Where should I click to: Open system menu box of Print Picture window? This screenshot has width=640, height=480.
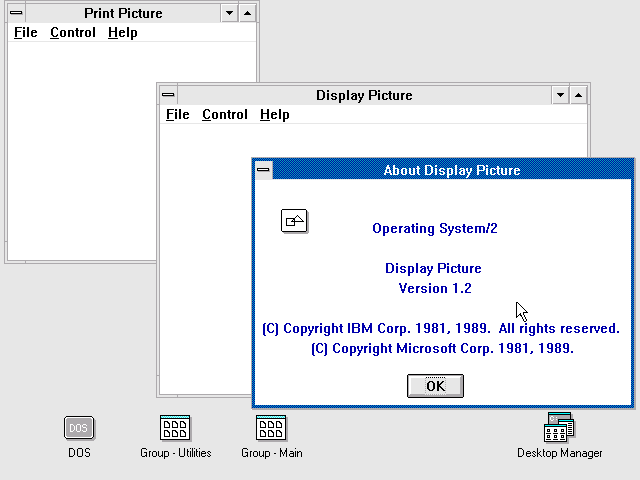pyautogui.click(x=16, y=13)
